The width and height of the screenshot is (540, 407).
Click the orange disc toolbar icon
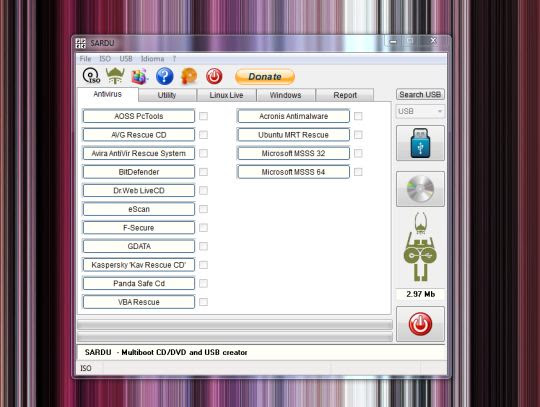pyautogui.click(x=189, y=76)
